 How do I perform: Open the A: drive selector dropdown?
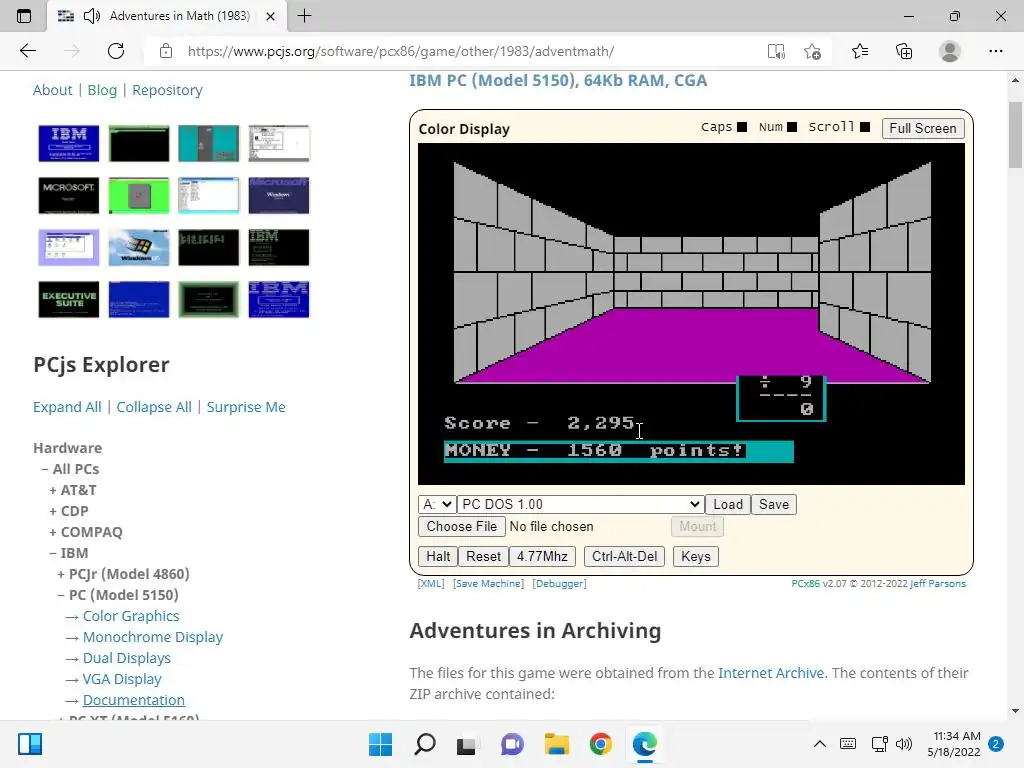point(436,504)
